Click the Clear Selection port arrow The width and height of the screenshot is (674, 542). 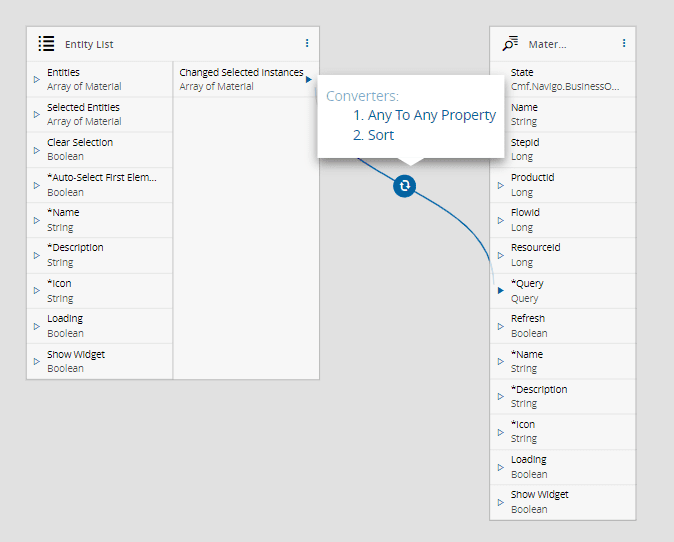tap(37, 149)
